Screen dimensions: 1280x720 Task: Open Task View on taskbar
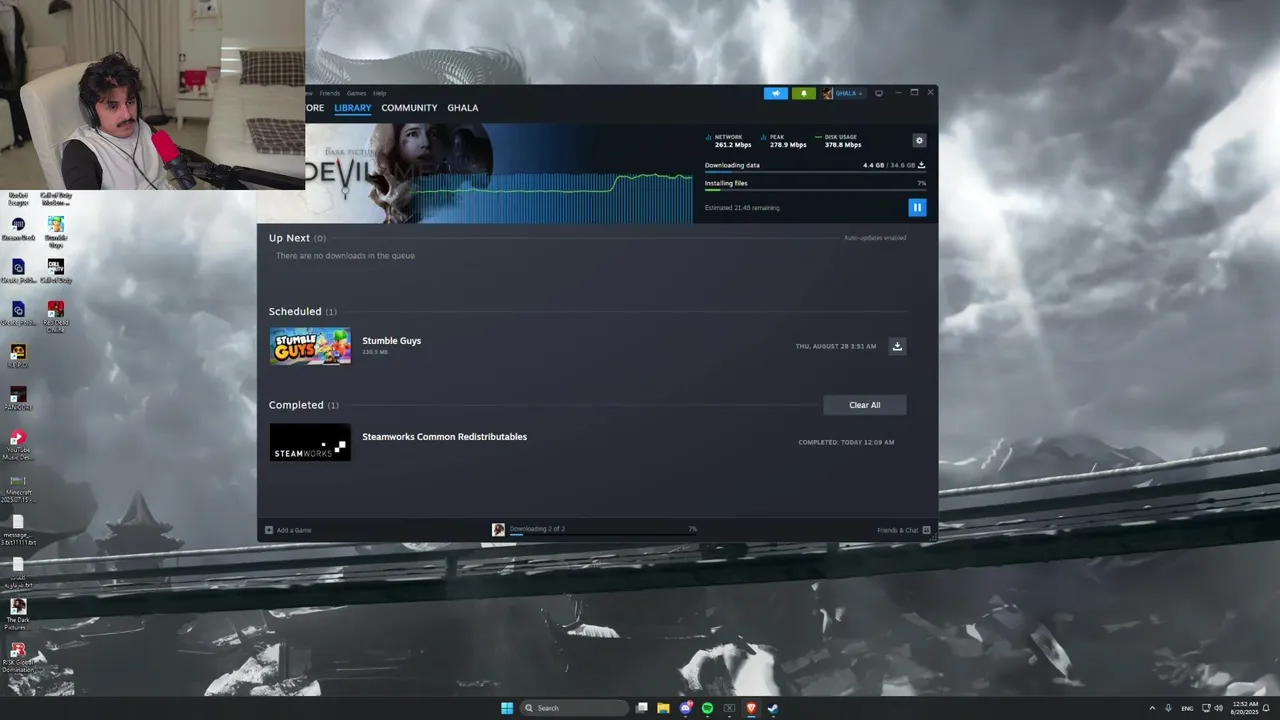(642, 708)
